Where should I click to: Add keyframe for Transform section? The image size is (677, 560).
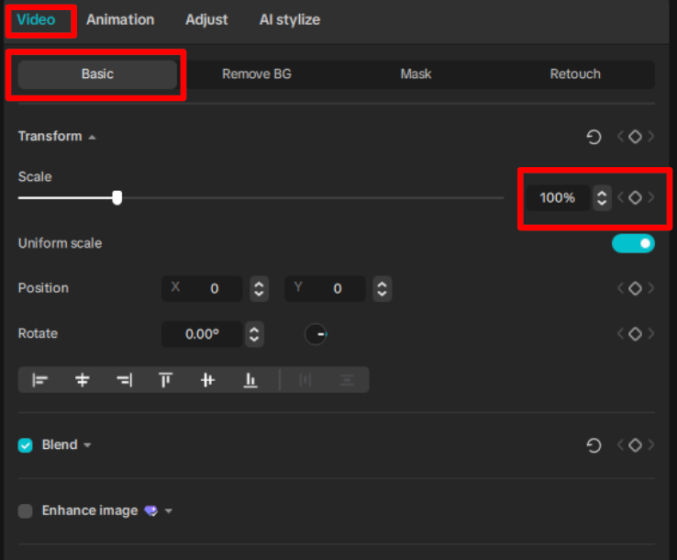[x=635, y=137]
